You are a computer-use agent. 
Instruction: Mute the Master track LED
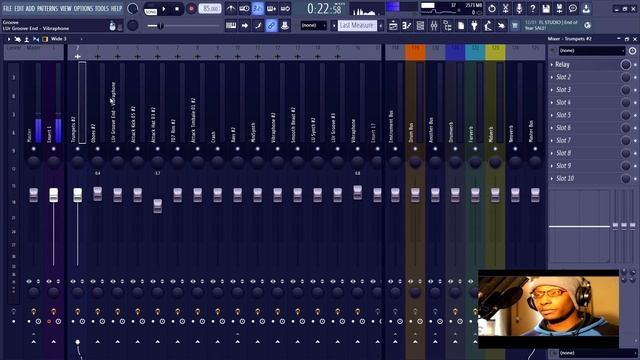point(33,149)
